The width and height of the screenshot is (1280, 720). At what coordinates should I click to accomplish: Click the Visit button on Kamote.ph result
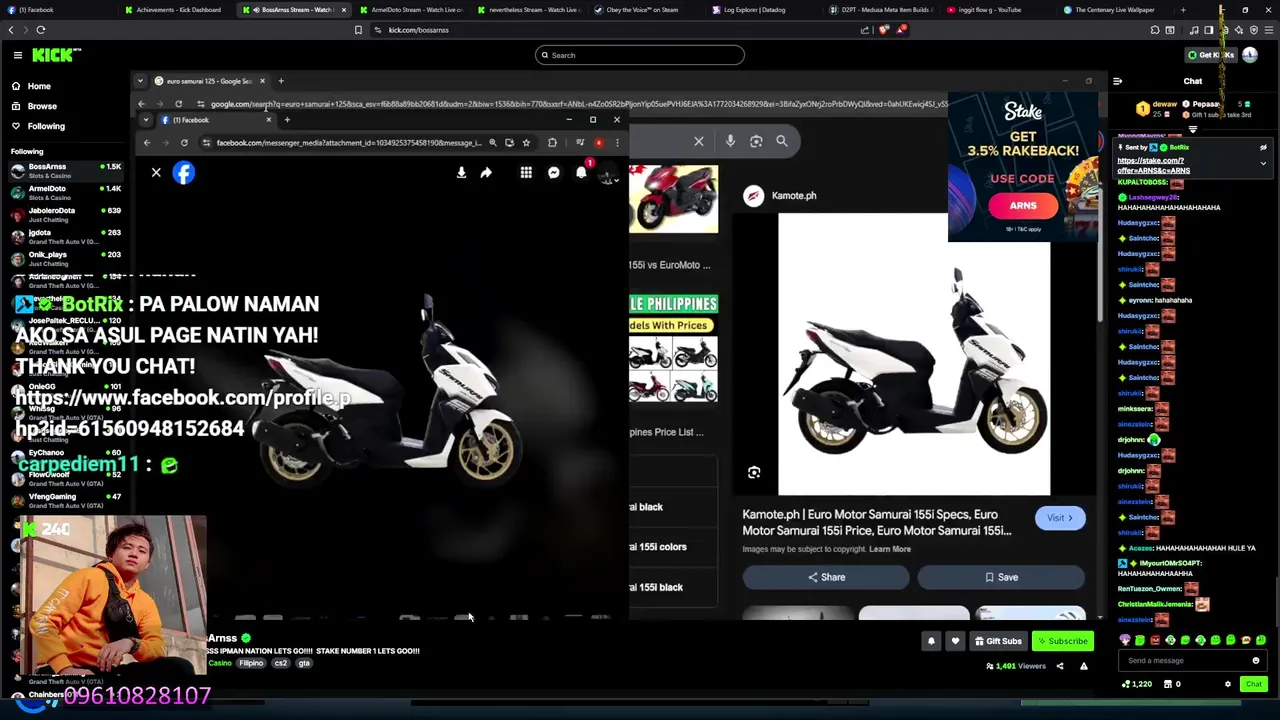(x=1060, y=518)
